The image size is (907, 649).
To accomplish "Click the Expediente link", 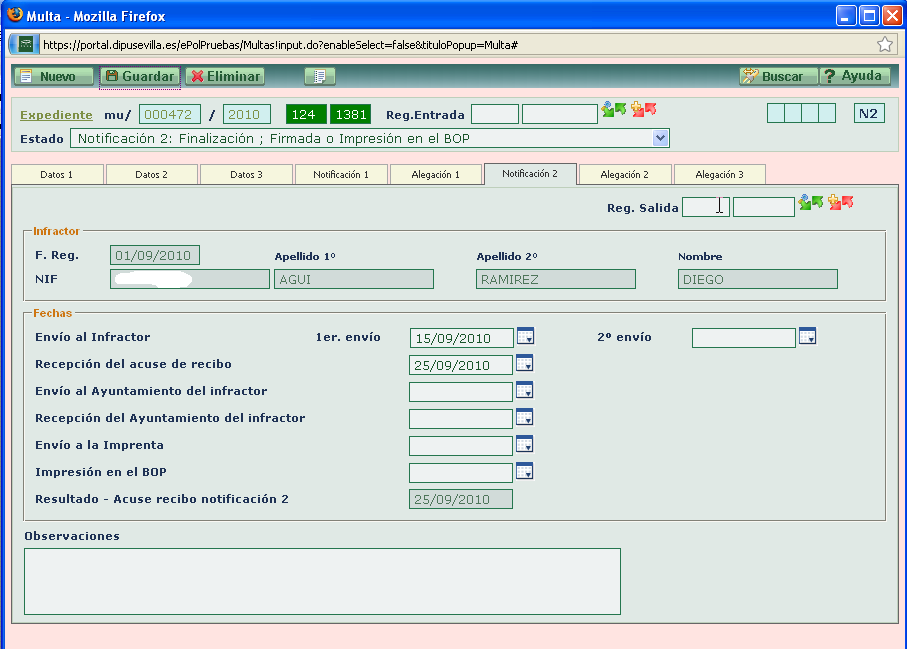I will point(55,114).
